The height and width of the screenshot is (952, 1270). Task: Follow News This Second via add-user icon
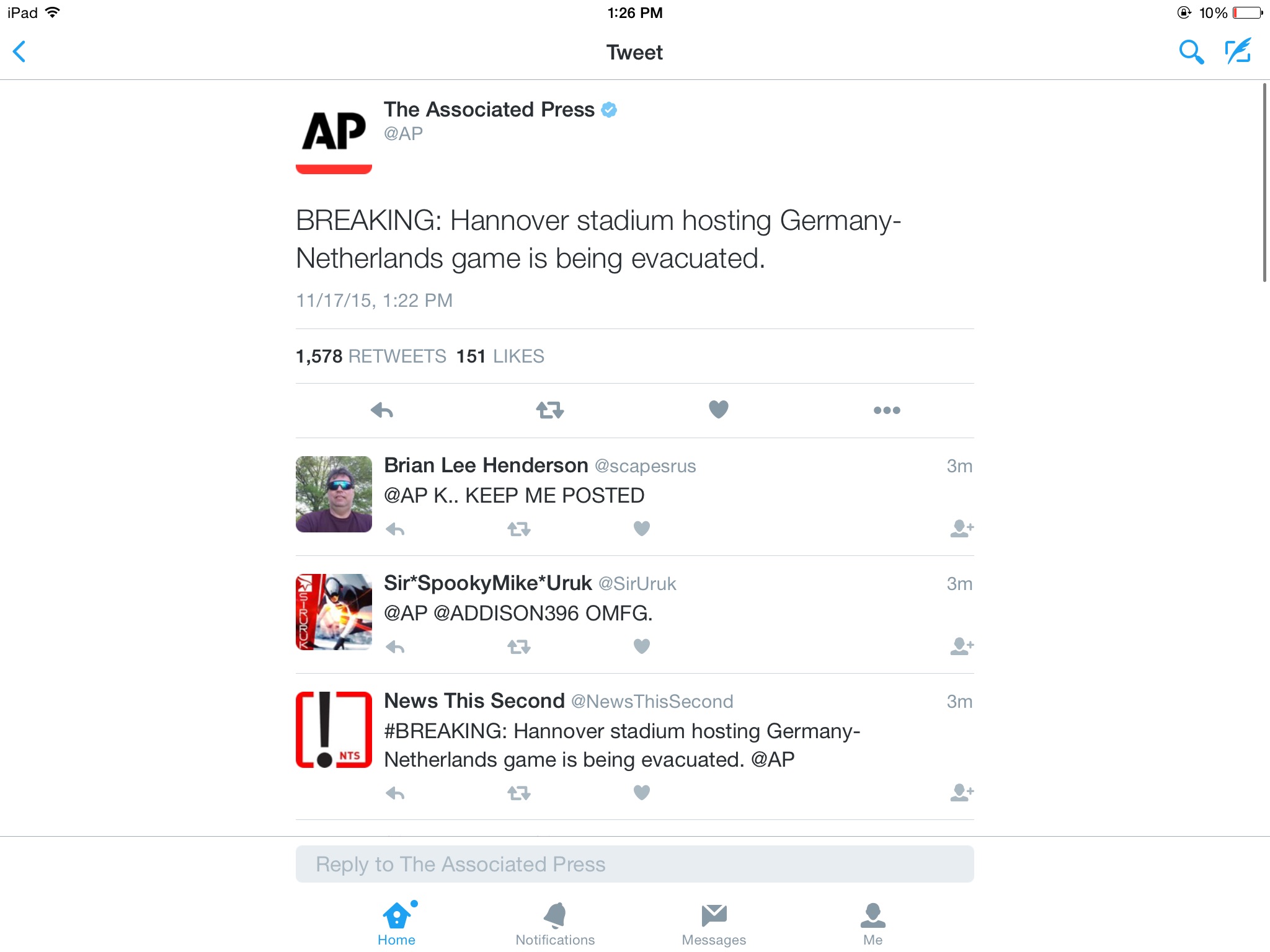(x=962, y=792)
